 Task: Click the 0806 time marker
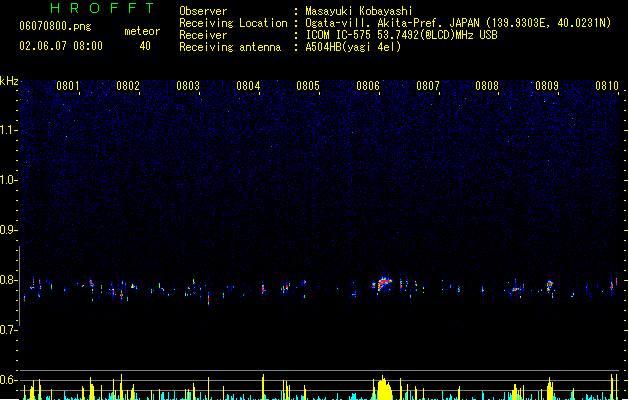368,86
